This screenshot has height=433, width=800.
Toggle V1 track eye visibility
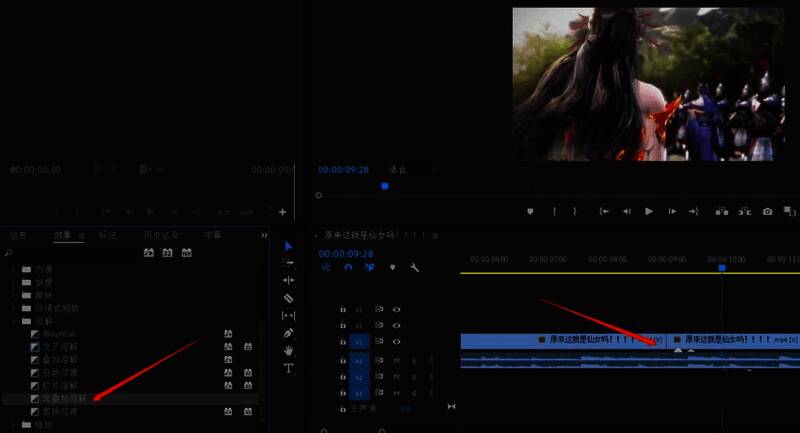(396, 342)
